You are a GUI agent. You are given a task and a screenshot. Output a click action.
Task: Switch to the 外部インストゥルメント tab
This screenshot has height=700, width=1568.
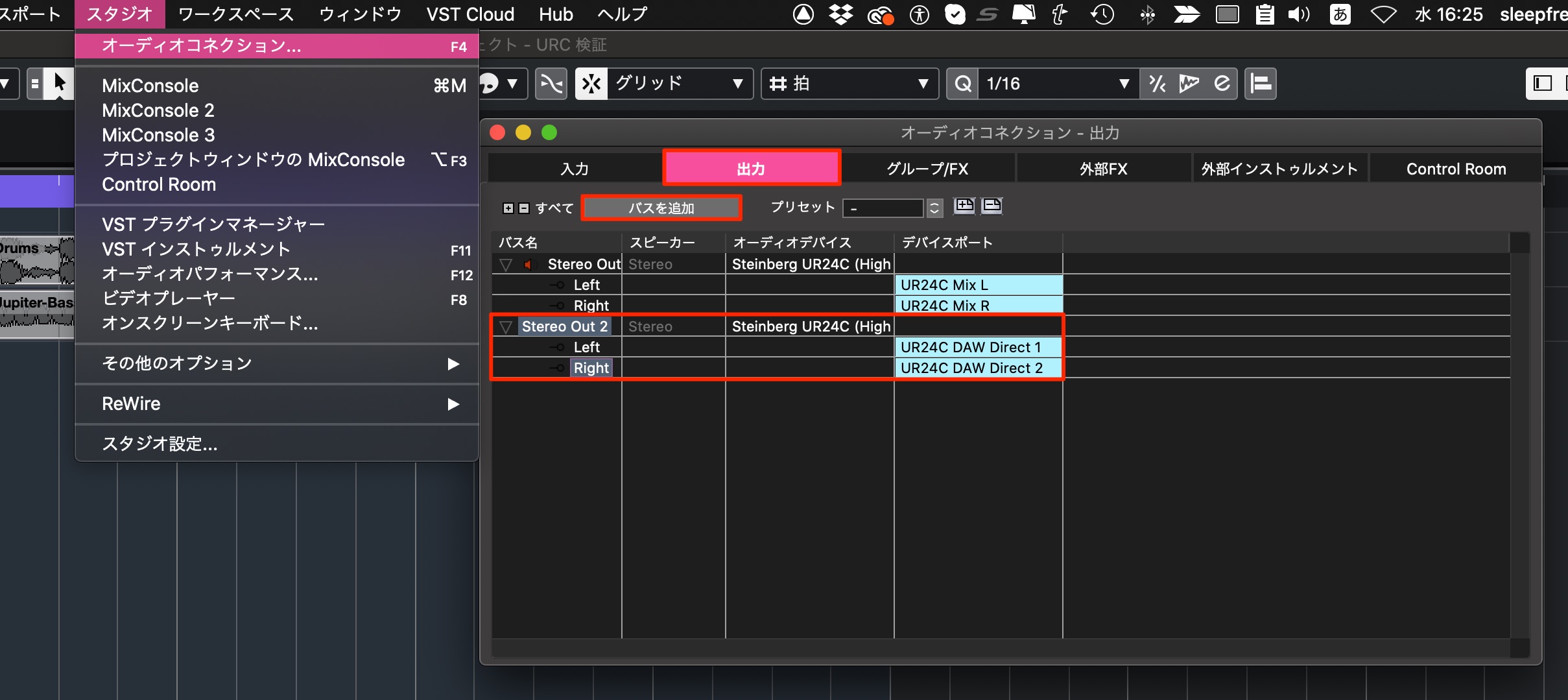coord(1280,169)
